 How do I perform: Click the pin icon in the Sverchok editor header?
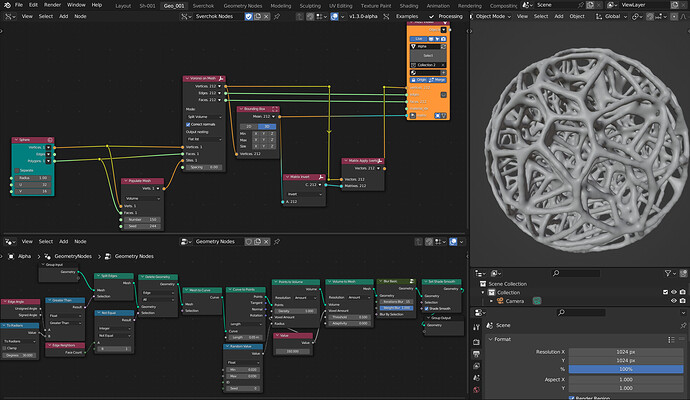[277, 16]
